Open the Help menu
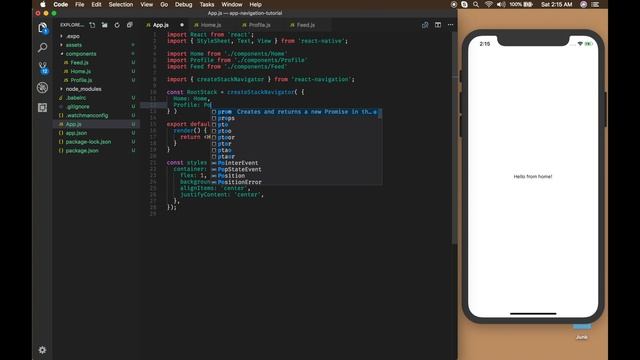 [x=256, y=4]
